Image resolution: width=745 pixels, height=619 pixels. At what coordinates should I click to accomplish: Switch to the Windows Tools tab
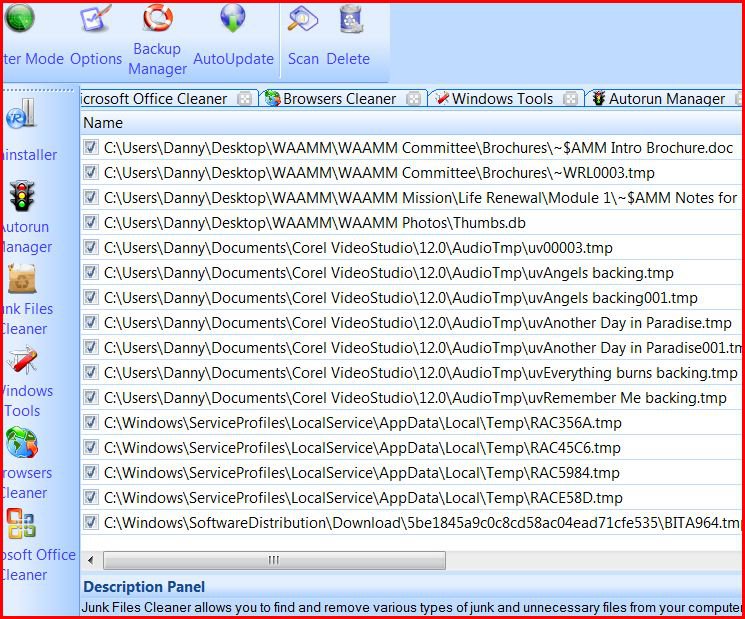[502, 99]
